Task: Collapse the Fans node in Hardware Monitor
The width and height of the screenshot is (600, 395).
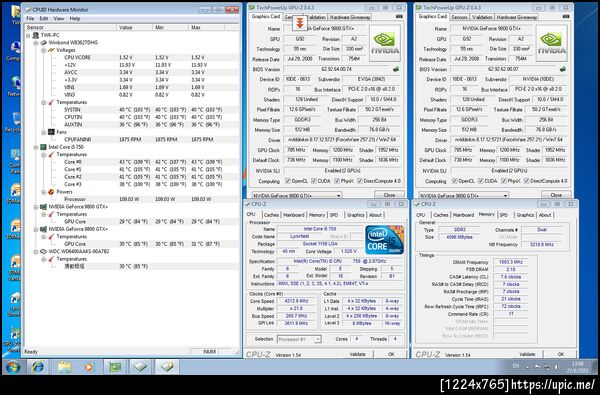Action: [x=44, y=132]
